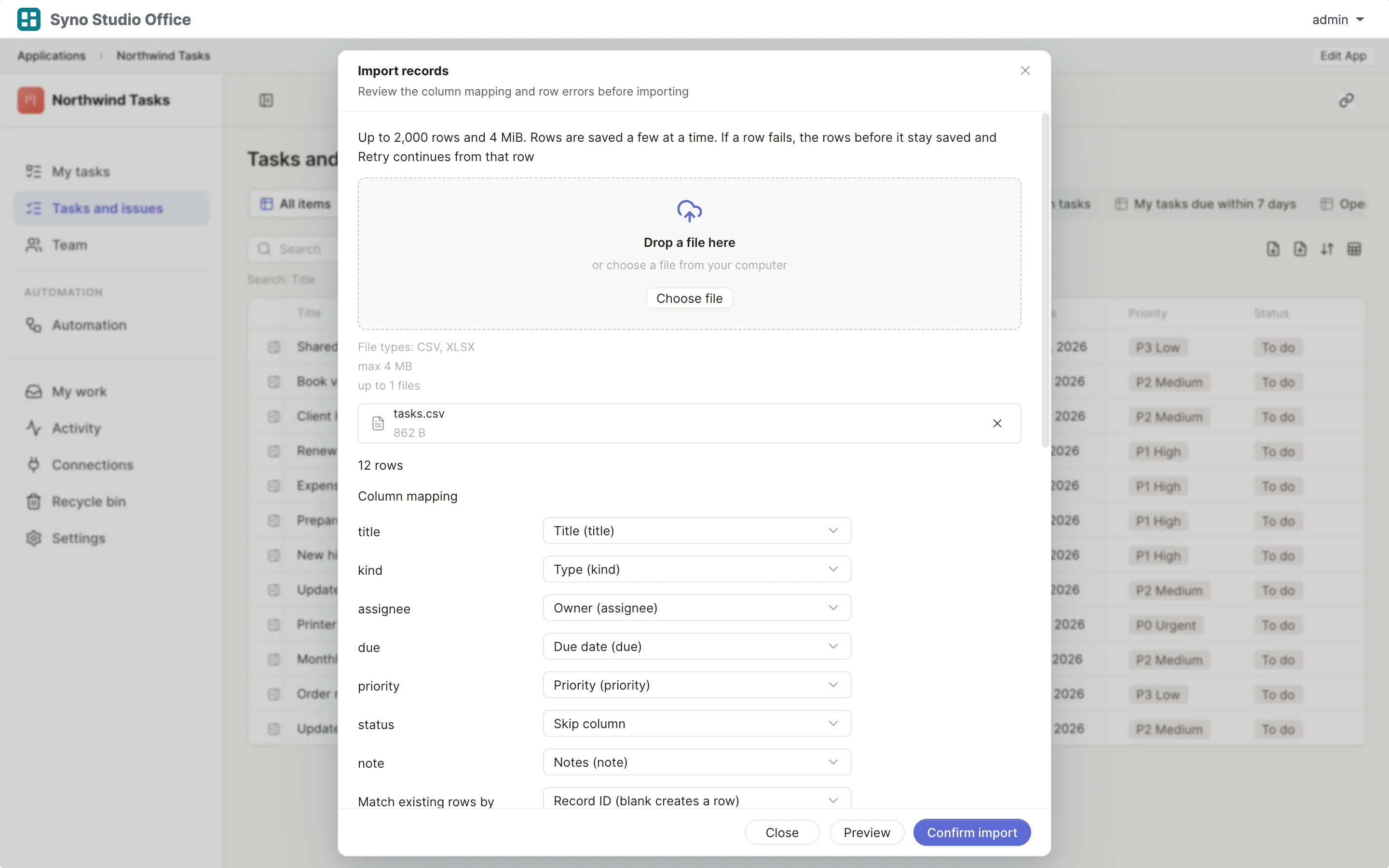Open Connections in the sidebar

click(111, 465)
